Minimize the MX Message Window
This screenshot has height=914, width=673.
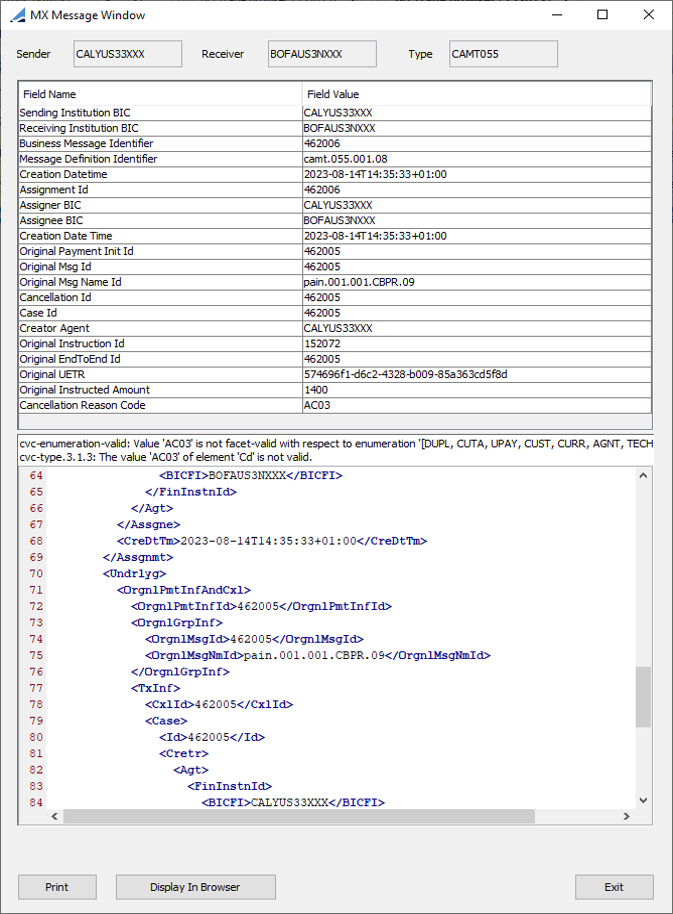[557, 15]
